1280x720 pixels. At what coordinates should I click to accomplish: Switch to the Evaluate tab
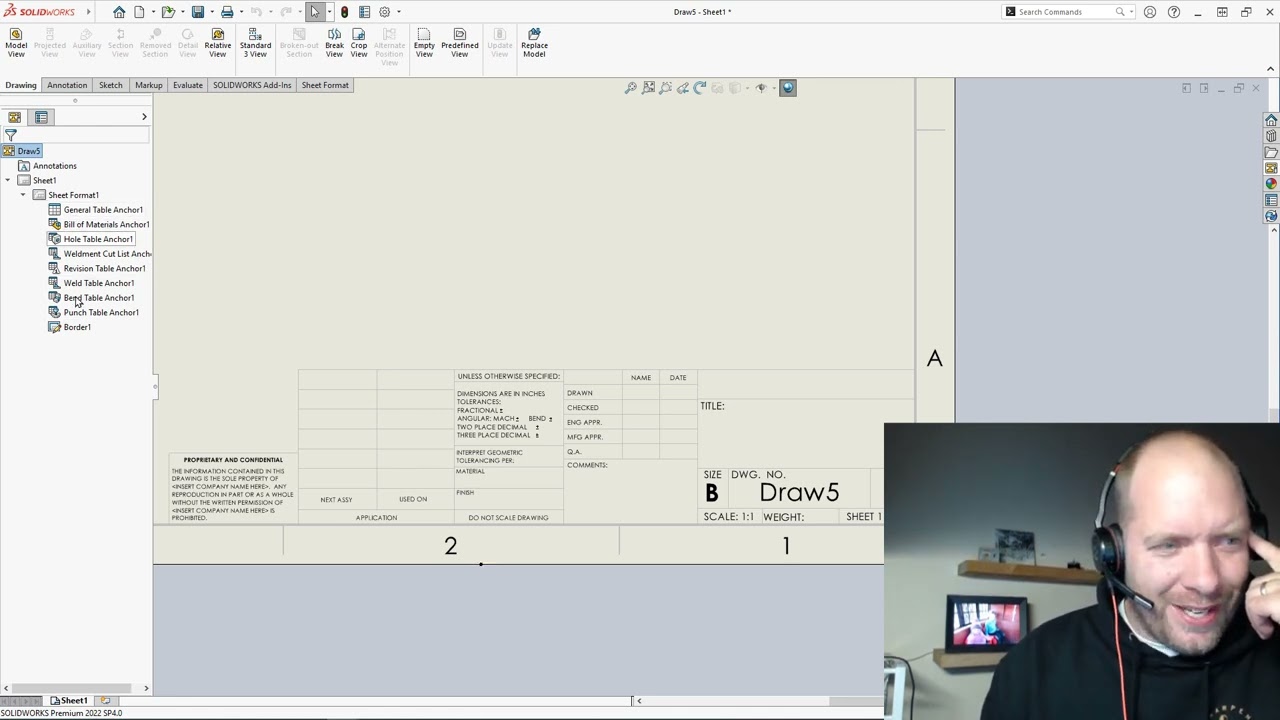(x=187, y=85)
